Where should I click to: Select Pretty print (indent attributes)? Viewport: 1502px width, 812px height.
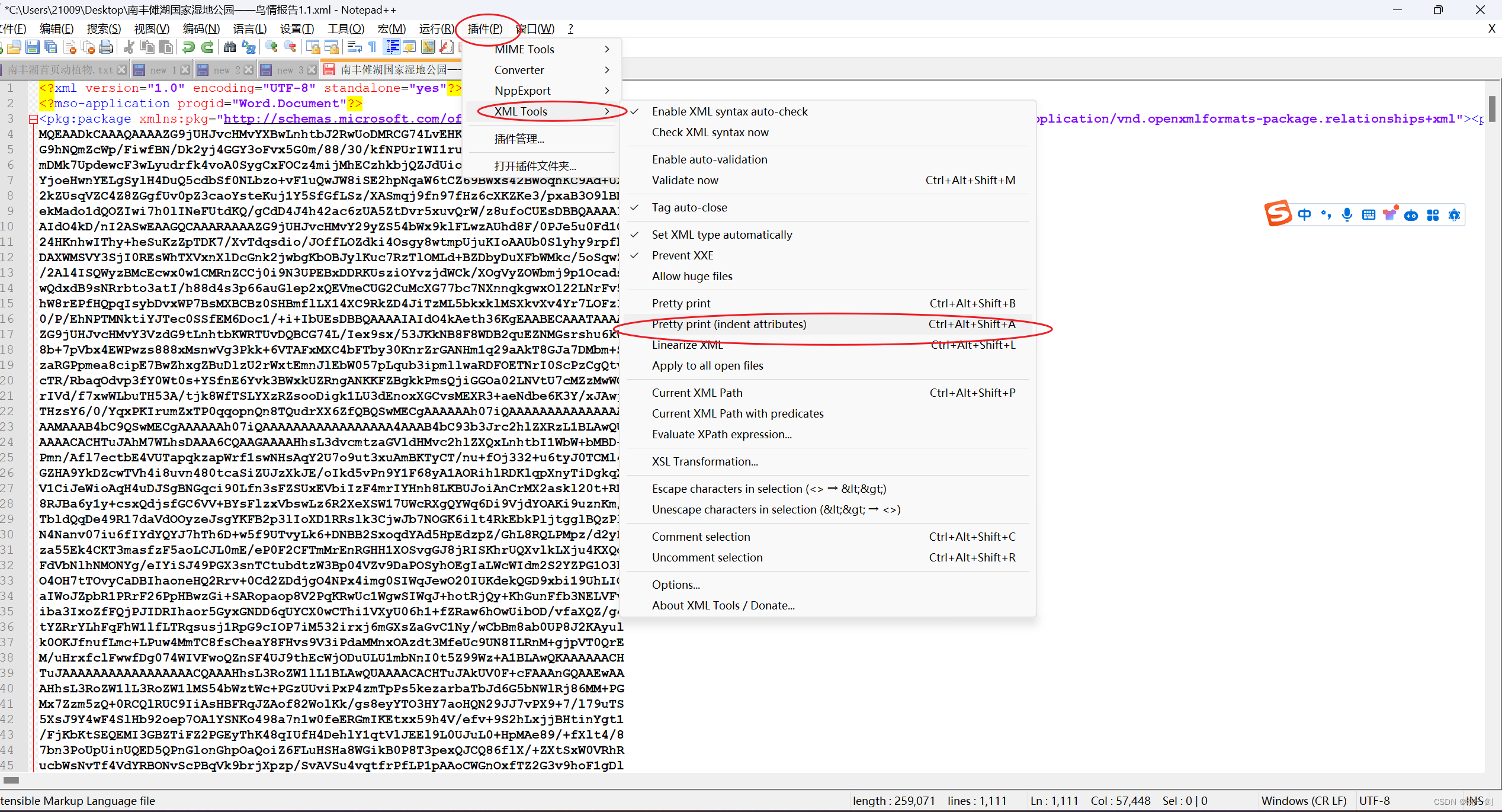(728, 324)
